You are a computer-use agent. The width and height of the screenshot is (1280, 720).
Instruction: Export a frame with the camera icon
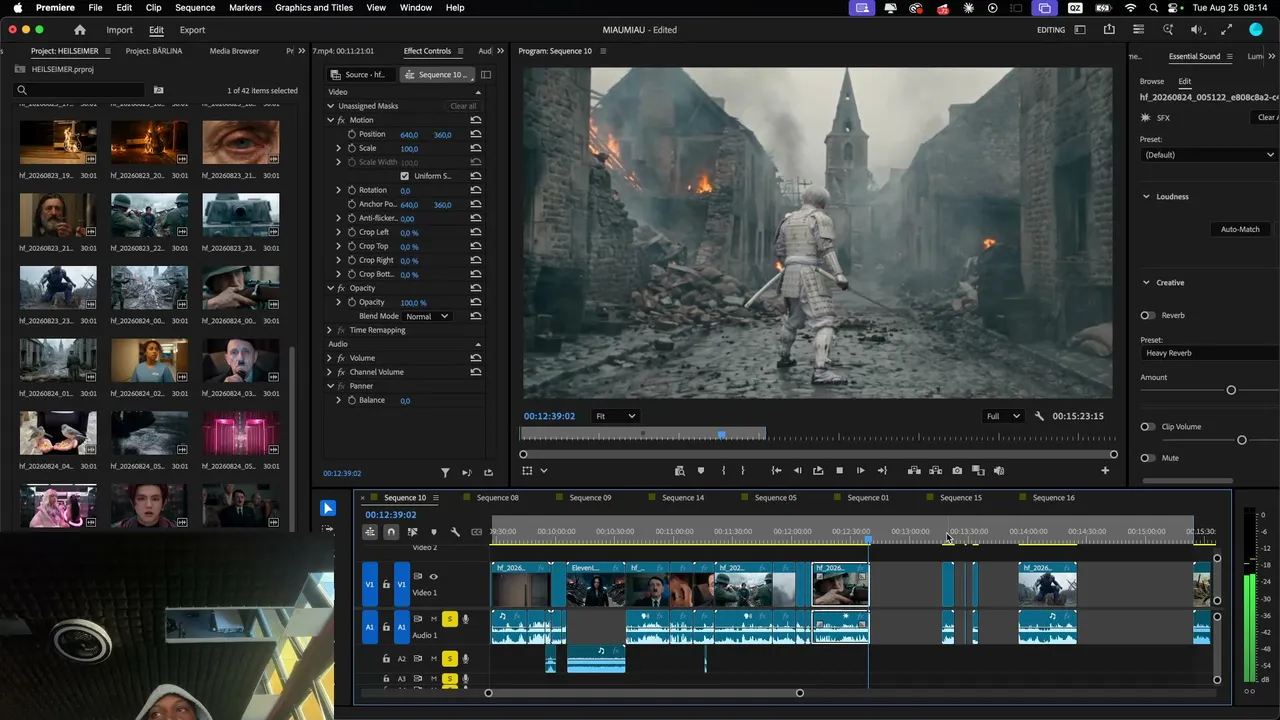pos(957,470)
